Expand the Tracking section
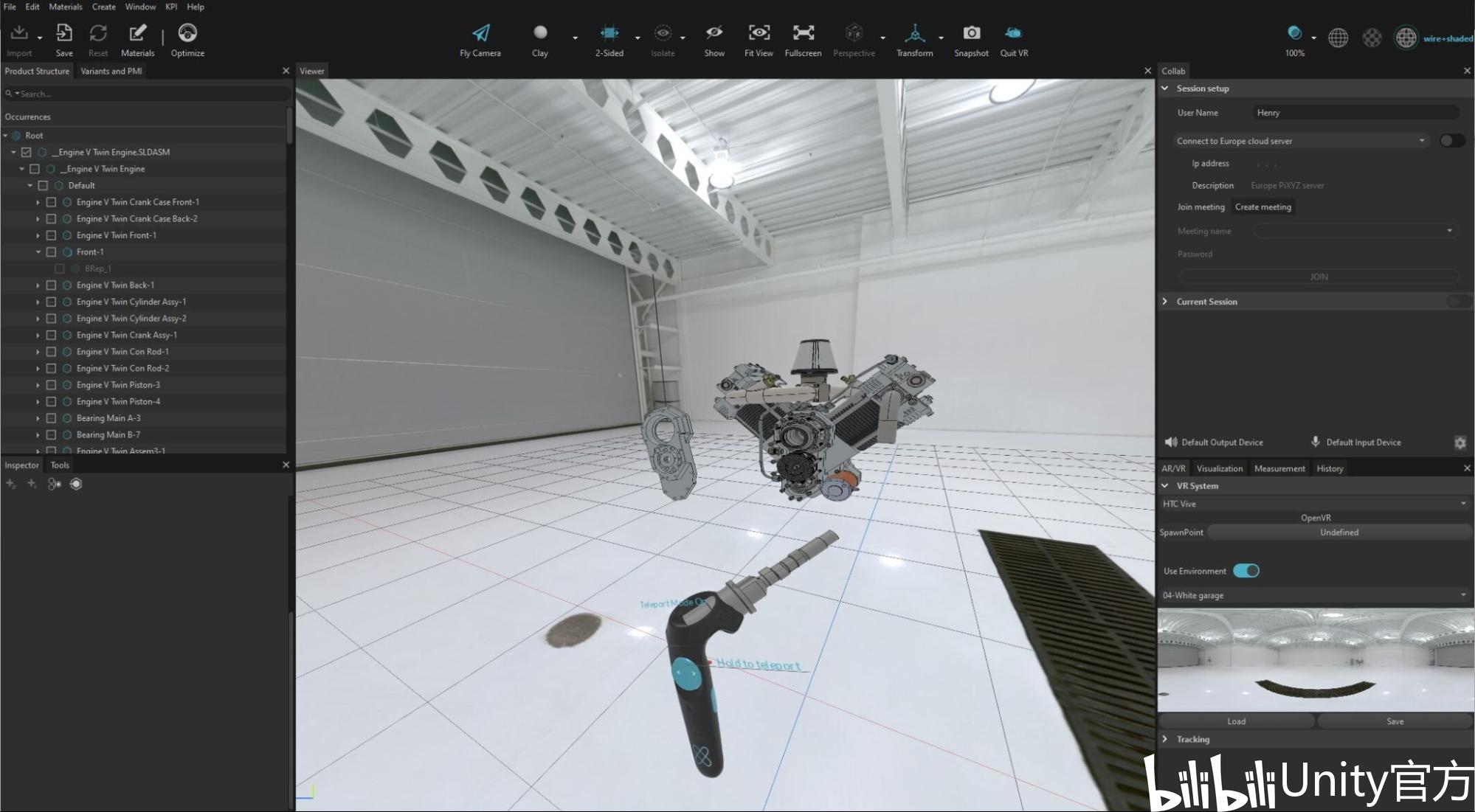Viewport: 1475px width, 812px height. tap(1165, 739)
